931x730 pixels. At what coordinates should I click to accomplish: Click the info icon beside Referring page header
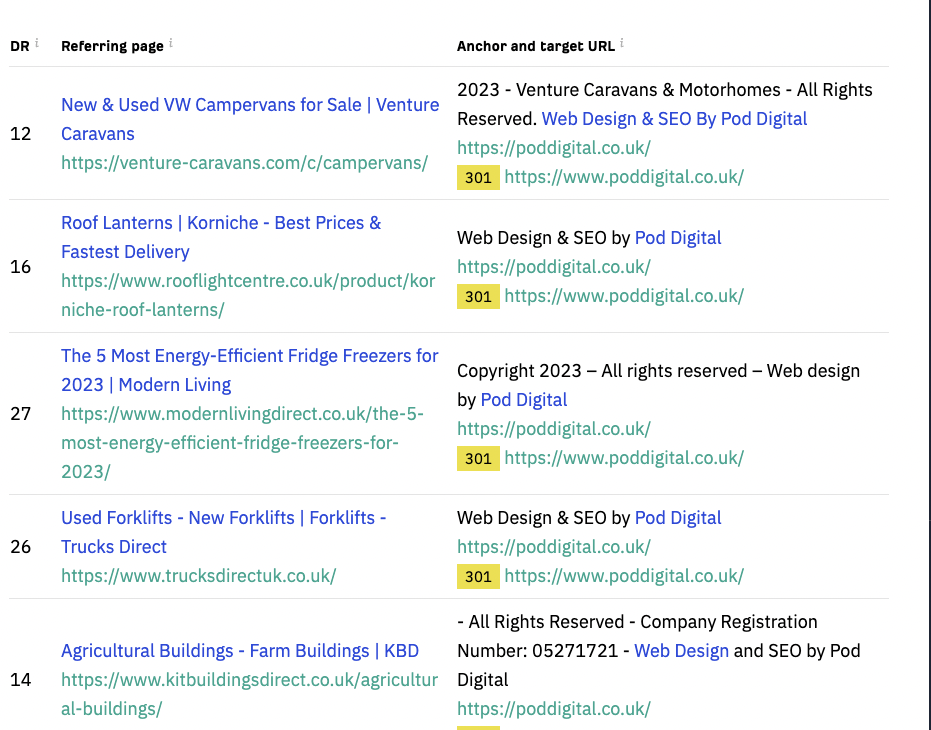(x=170, y=42)
